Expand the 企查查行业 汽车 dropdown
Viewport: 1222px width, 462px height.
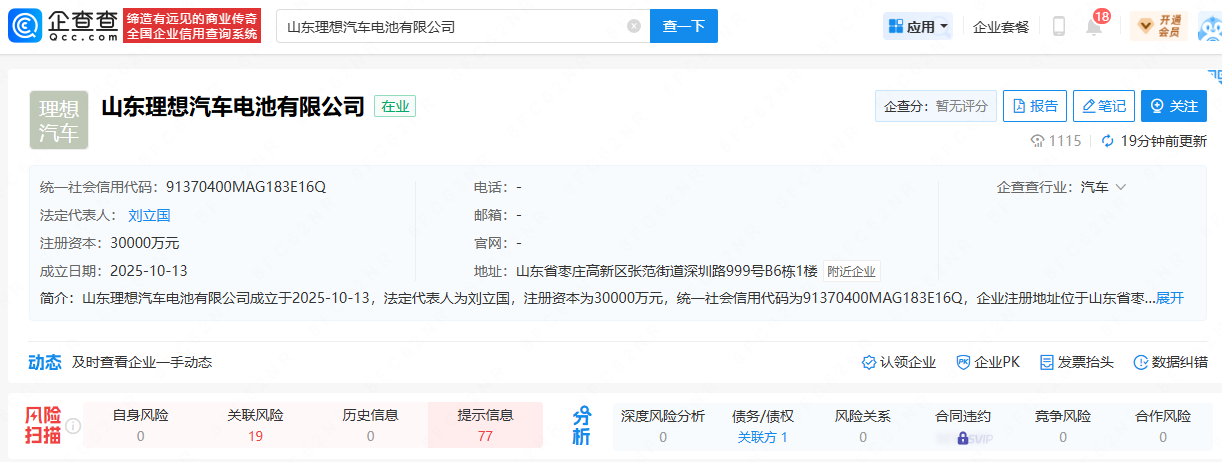pyautogui.click(x=1120, y=188)
